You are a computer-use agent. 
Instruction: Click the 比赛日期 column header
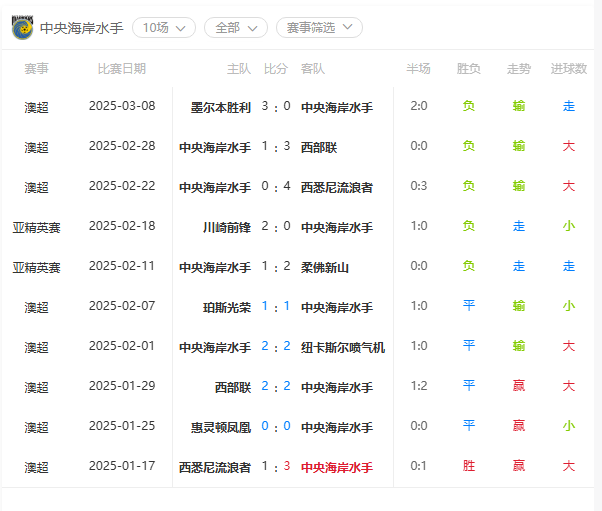coord(122,69)
